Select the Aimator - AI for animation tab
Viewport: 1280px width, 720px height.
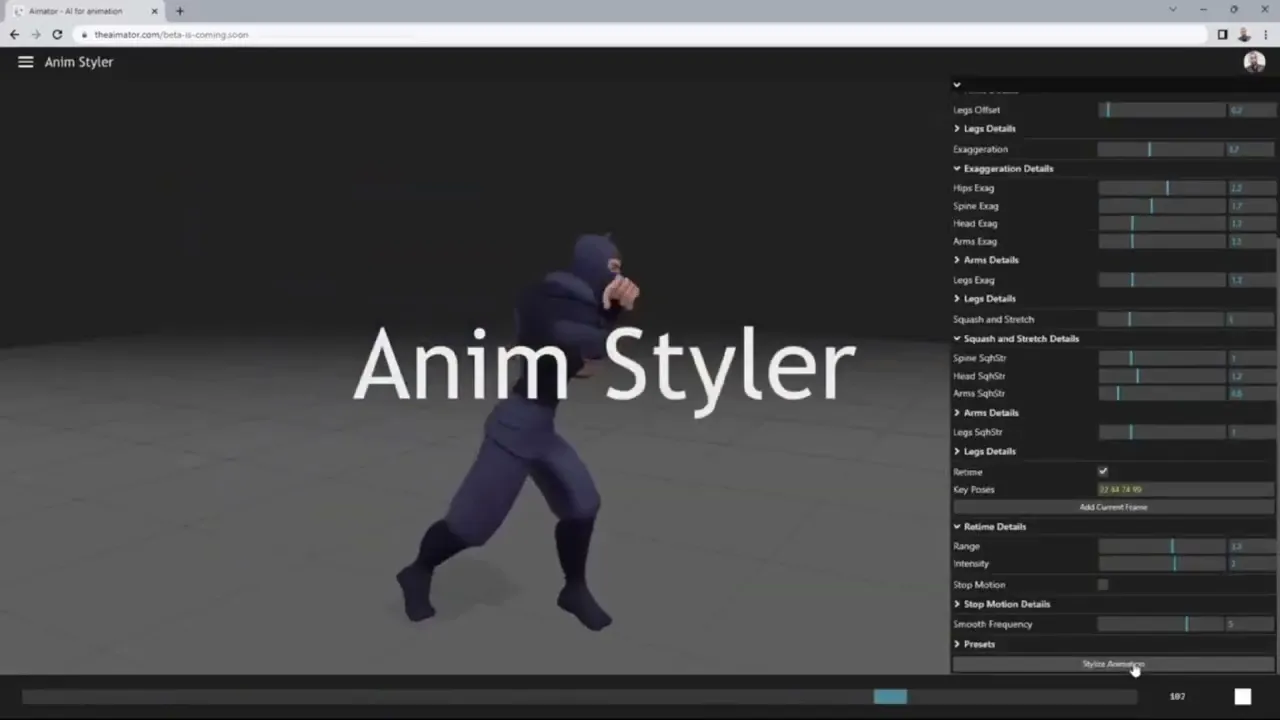point(83,11)
